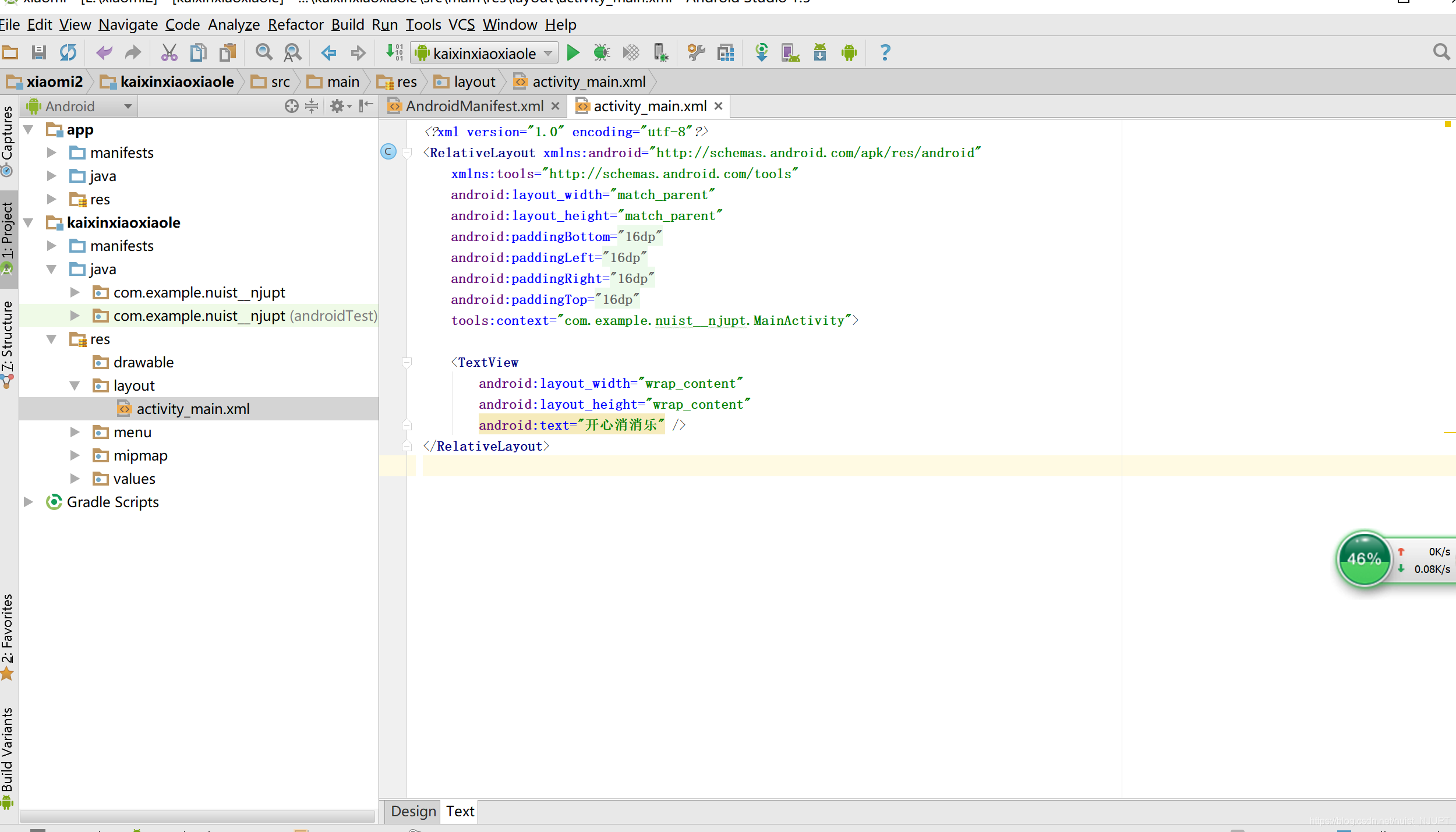Image resolution: width=1456 pixels, height=832 pixels.
Task: Expand the java folder under app
Action: pyautogui.click(x=51, y=176)
